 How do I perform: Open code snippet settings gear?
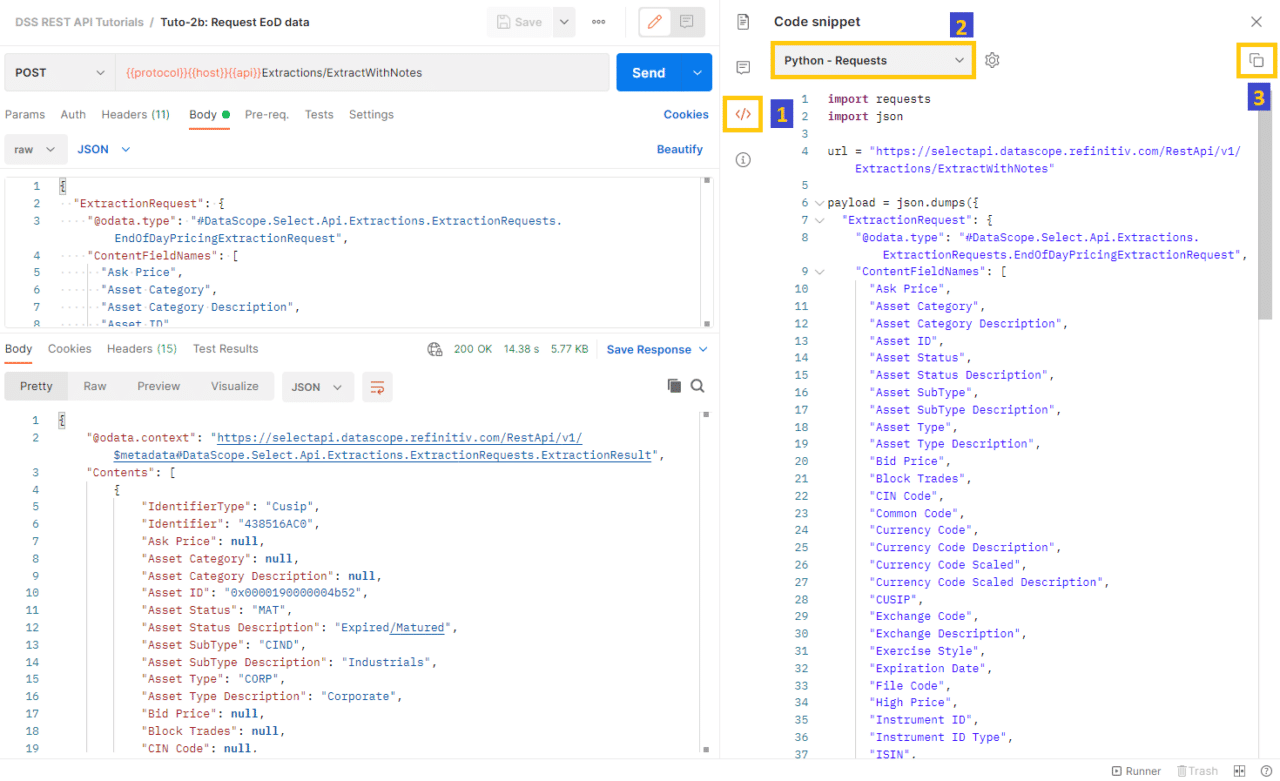pos(992,60)
